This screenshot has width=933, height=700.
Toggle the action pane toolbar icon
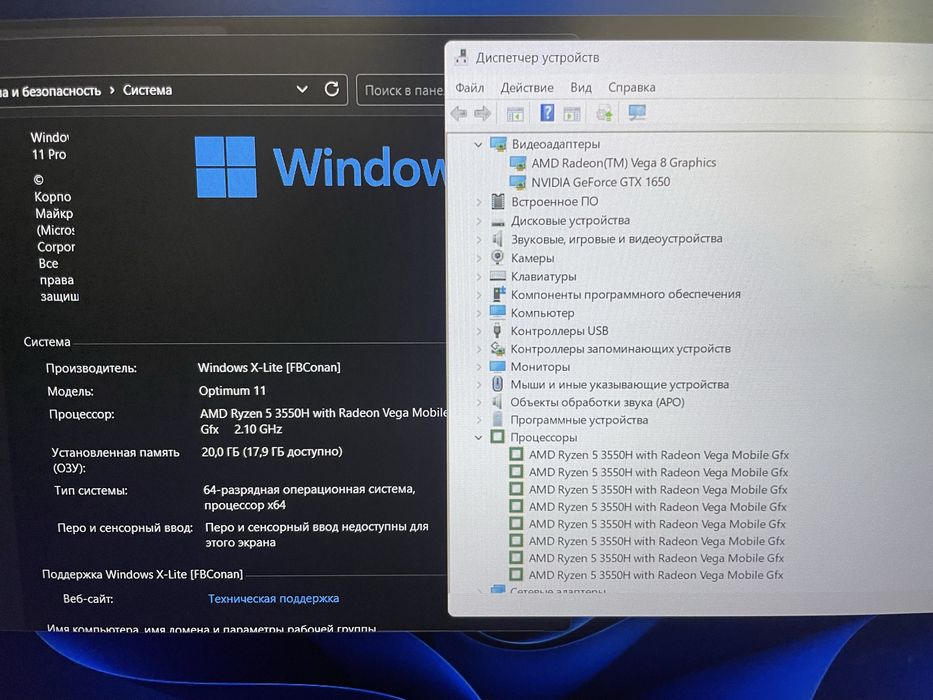572,113
